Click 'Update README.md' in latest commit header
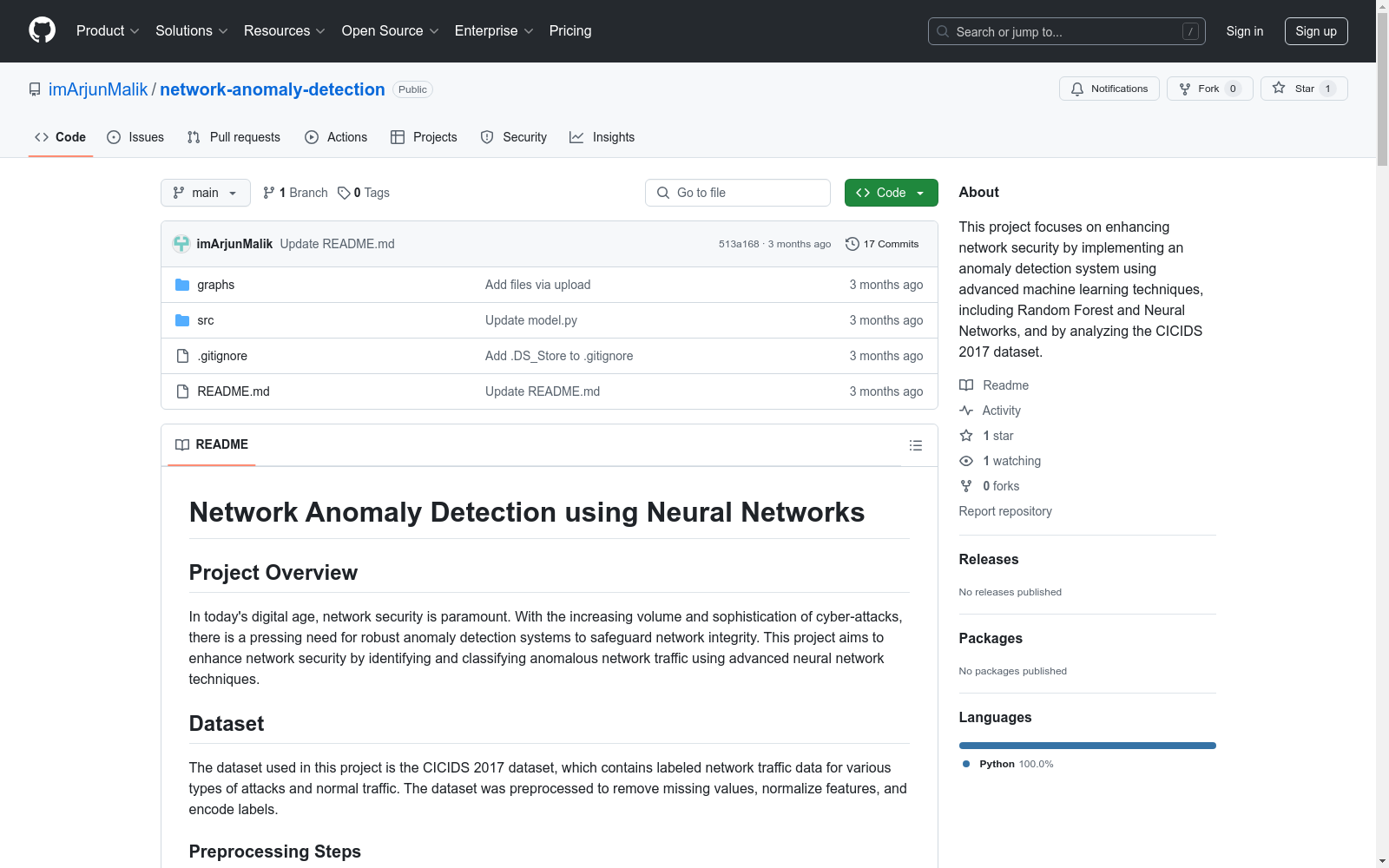Image resolution: width=1389 pixels, height=868 pixels. [337, 244]
